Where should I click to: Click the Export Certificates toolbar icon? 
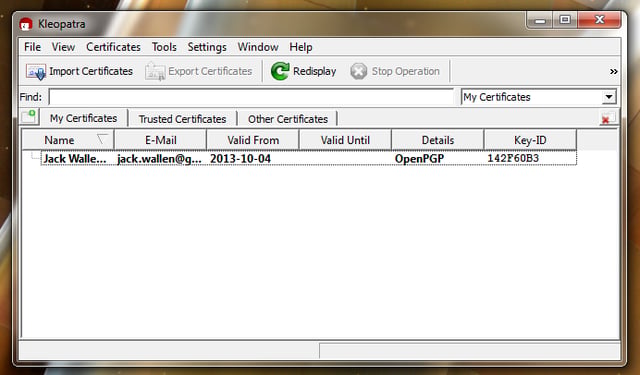click(x=155, y=71)
